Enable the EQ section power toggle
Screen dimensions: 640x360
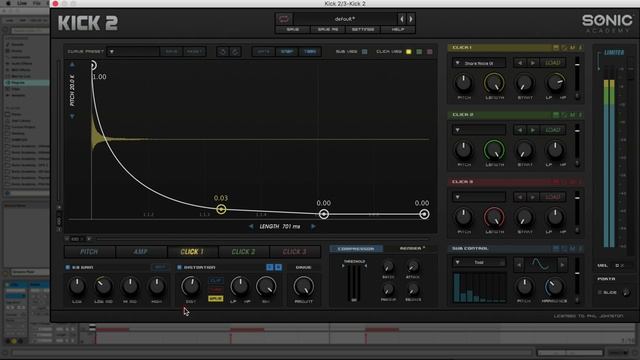(x=67, y=267)
